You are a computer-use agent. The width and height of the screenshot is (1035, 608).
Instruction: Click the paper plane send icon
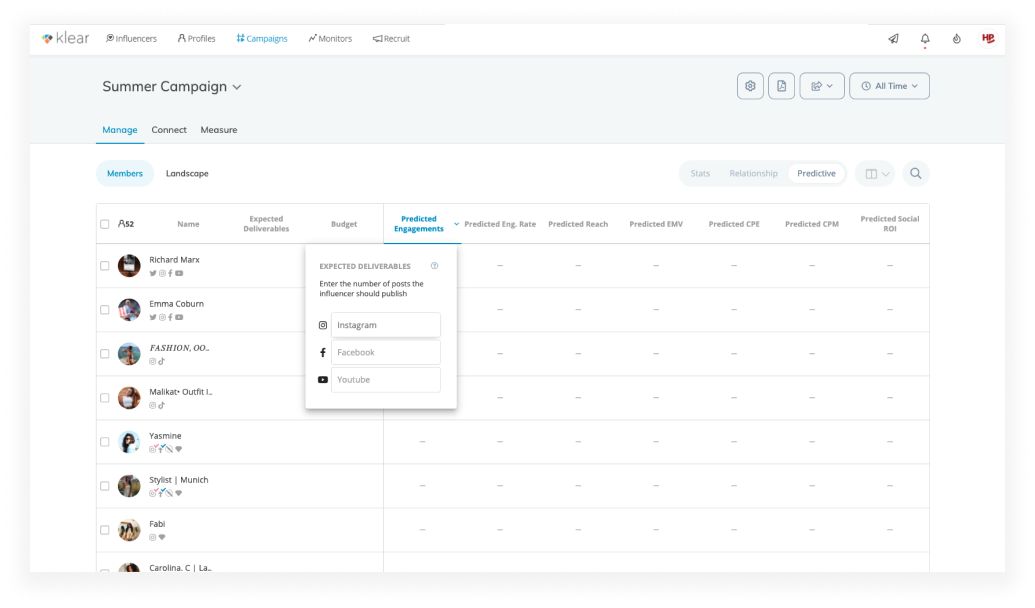tap(893, 39)
